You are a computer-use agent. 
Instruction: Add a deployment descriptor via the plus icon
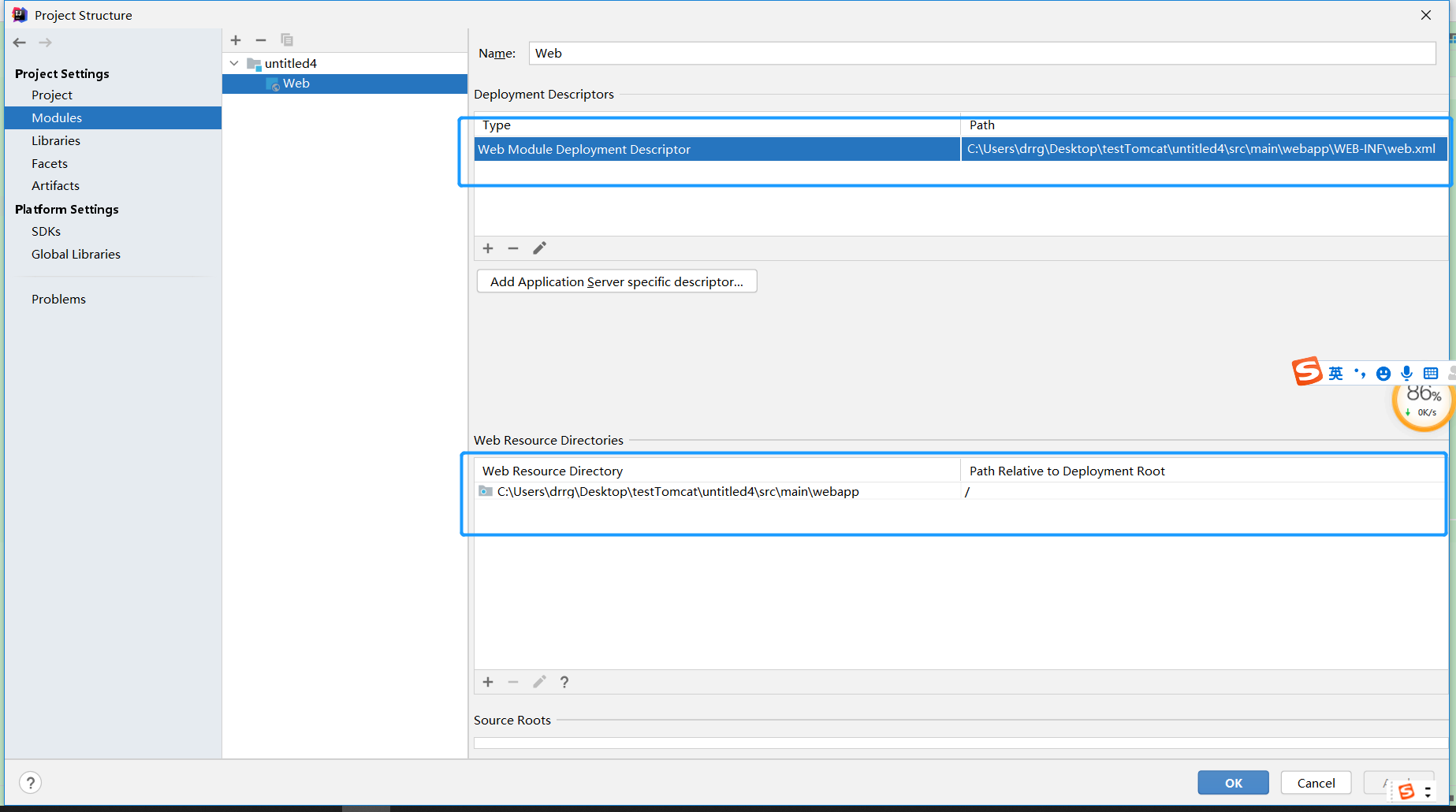click(488, 248)
